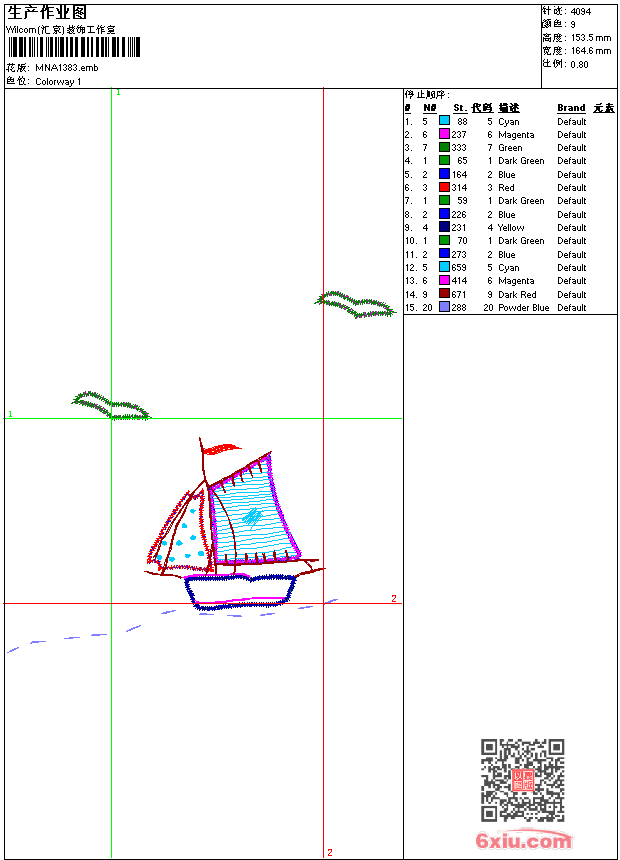Click the striped cyan main sail
The image size is (620, 860).
[x=253, y=510]
